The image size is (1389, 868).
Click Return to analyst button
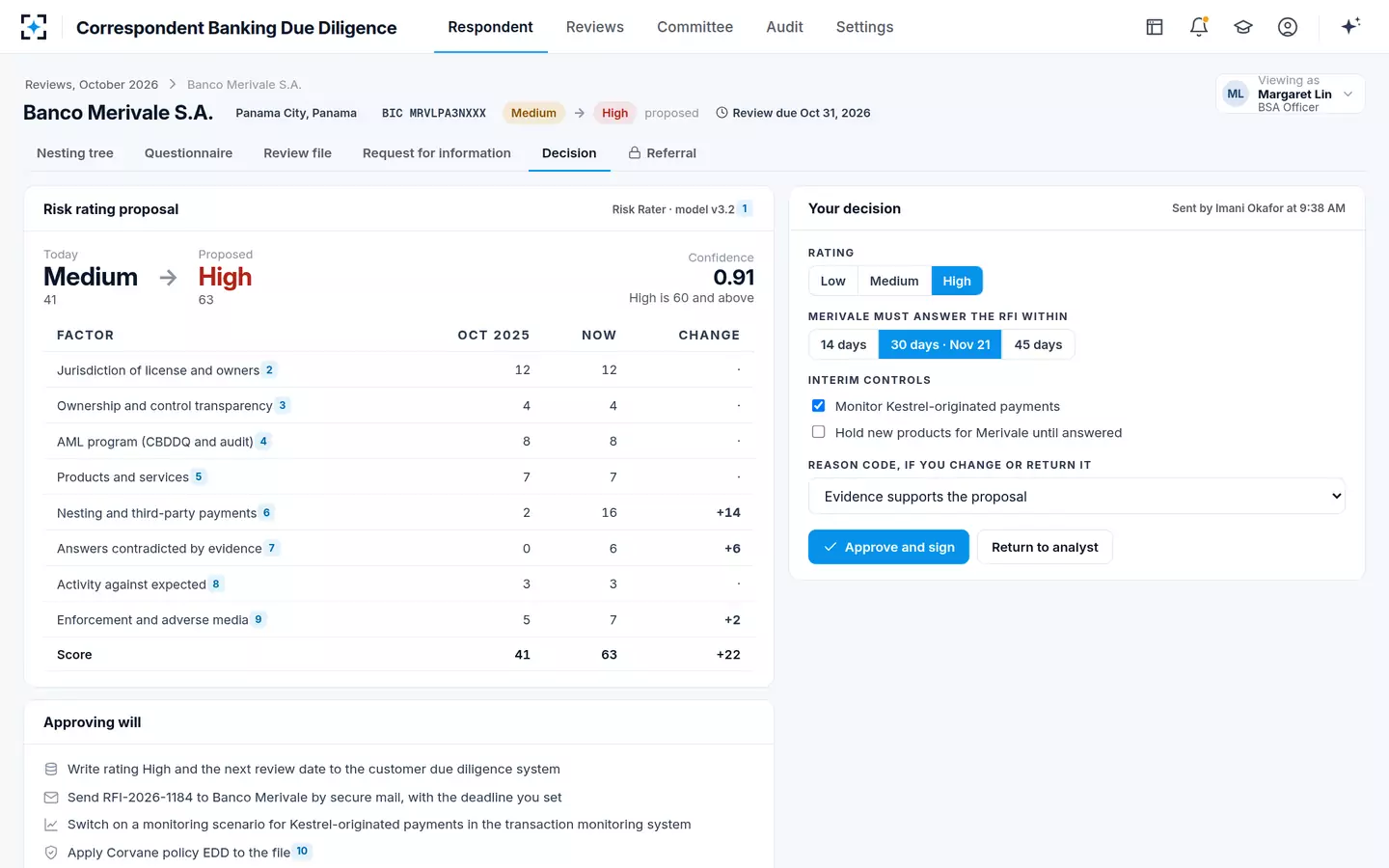point(1045,547)
